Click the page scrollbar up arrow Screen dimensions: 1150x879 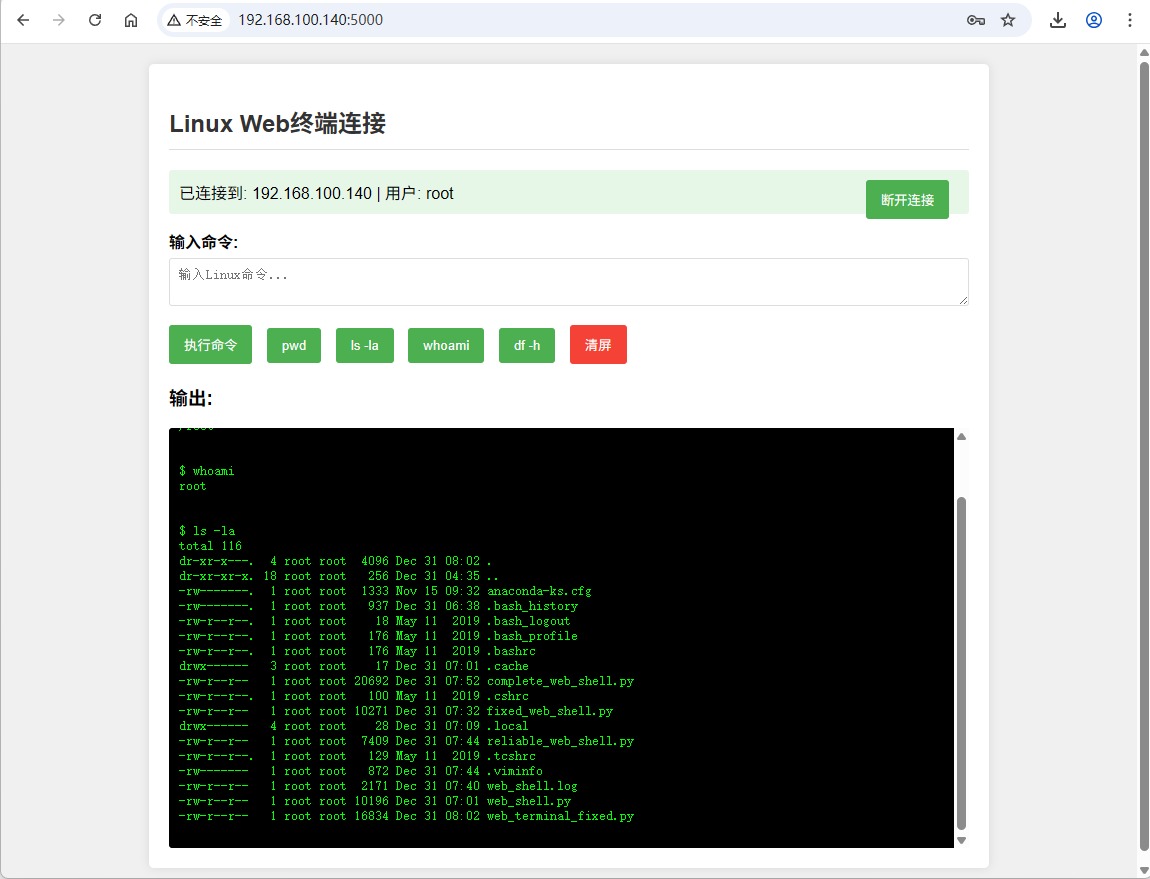(x=1144, y=52)
